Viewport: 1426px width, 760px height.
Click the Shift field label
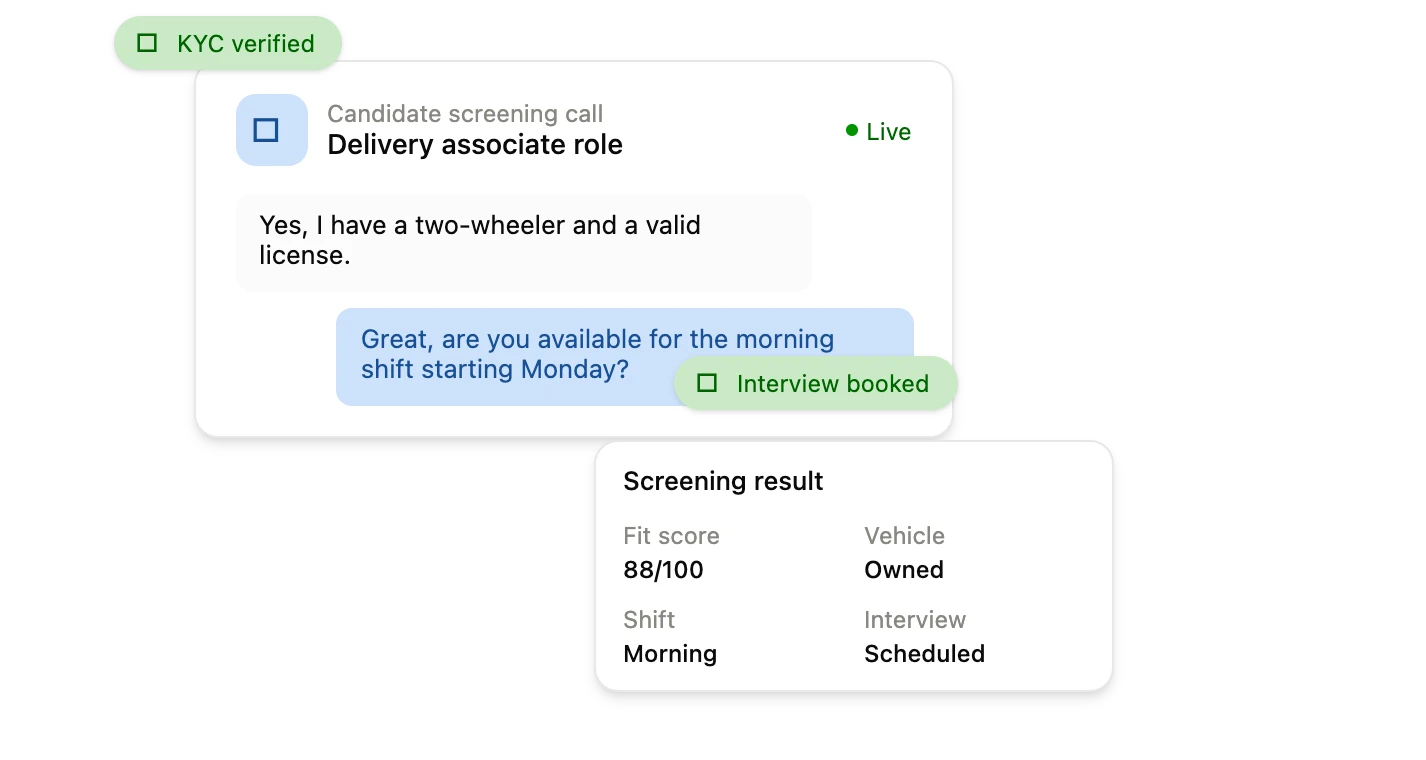tap(649, 620)
